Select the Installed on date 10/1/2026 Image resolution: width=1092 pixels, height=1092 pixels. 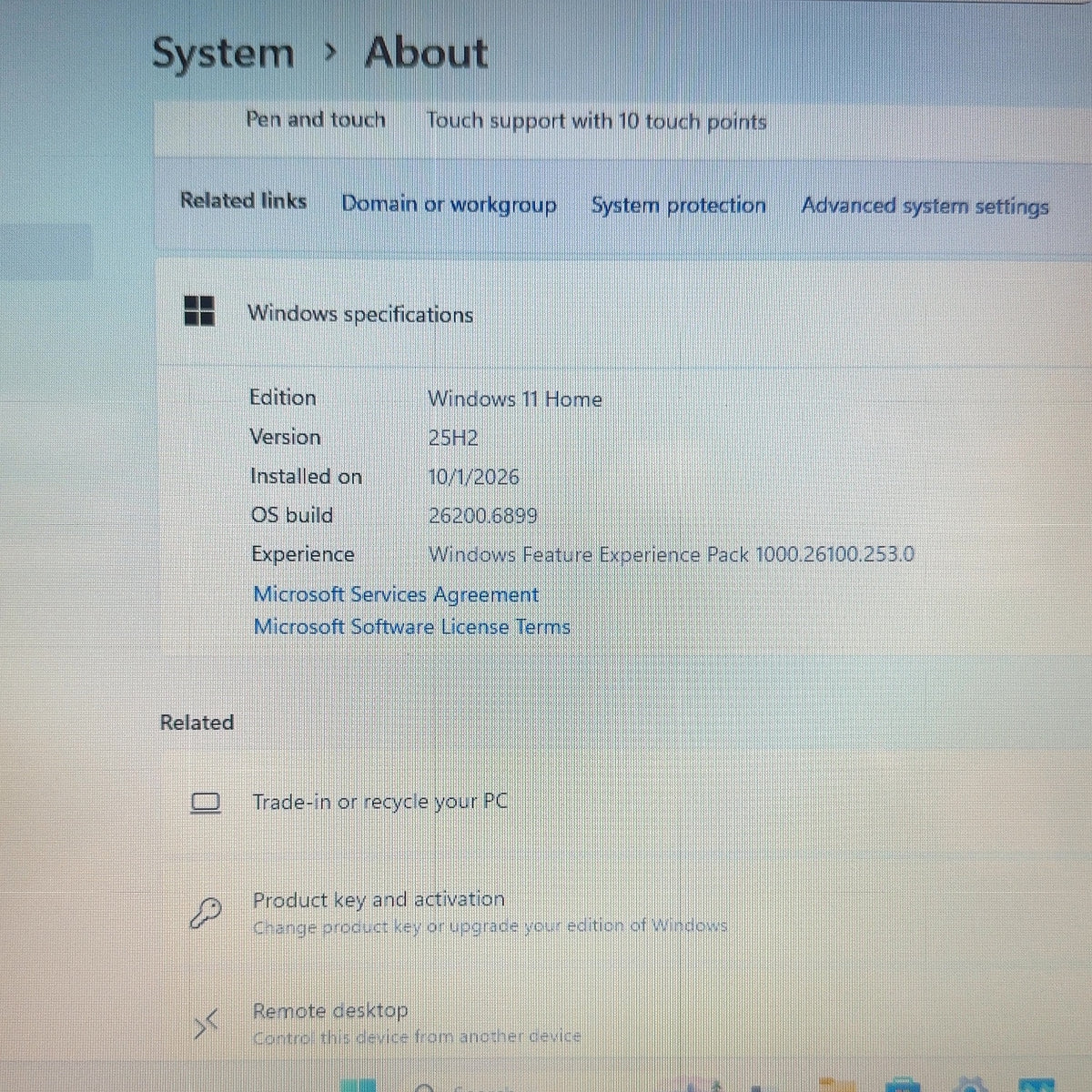[474, 477]
